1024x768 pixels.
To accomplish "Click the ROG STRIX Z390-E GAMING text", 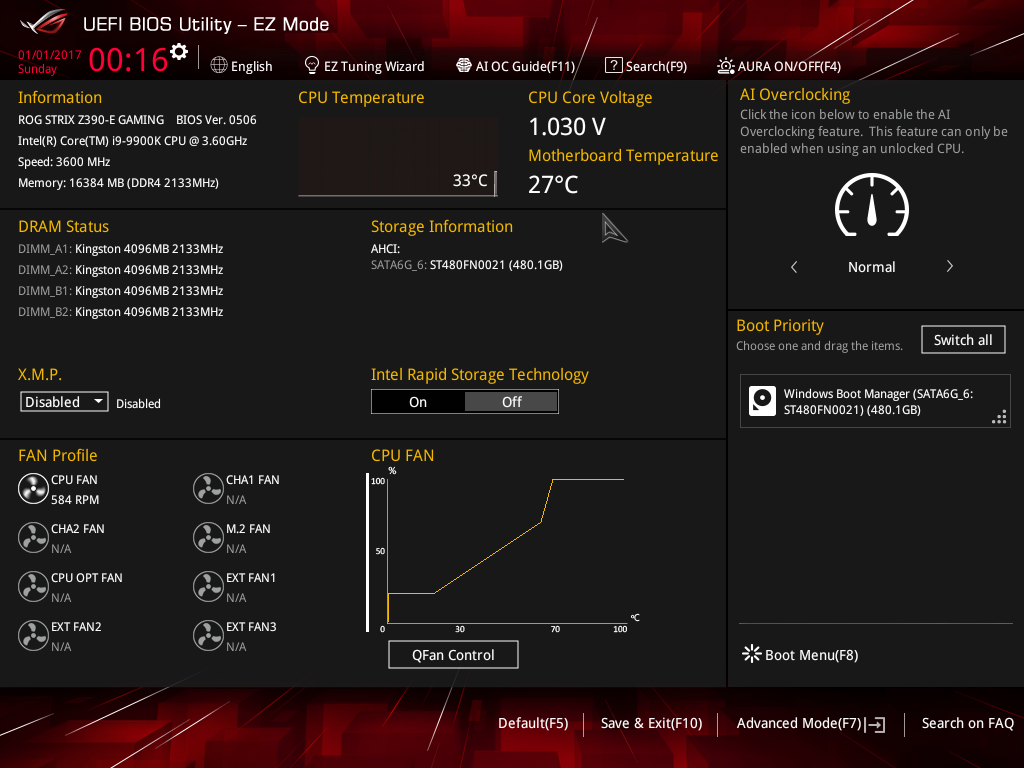I will pos(91,120).
